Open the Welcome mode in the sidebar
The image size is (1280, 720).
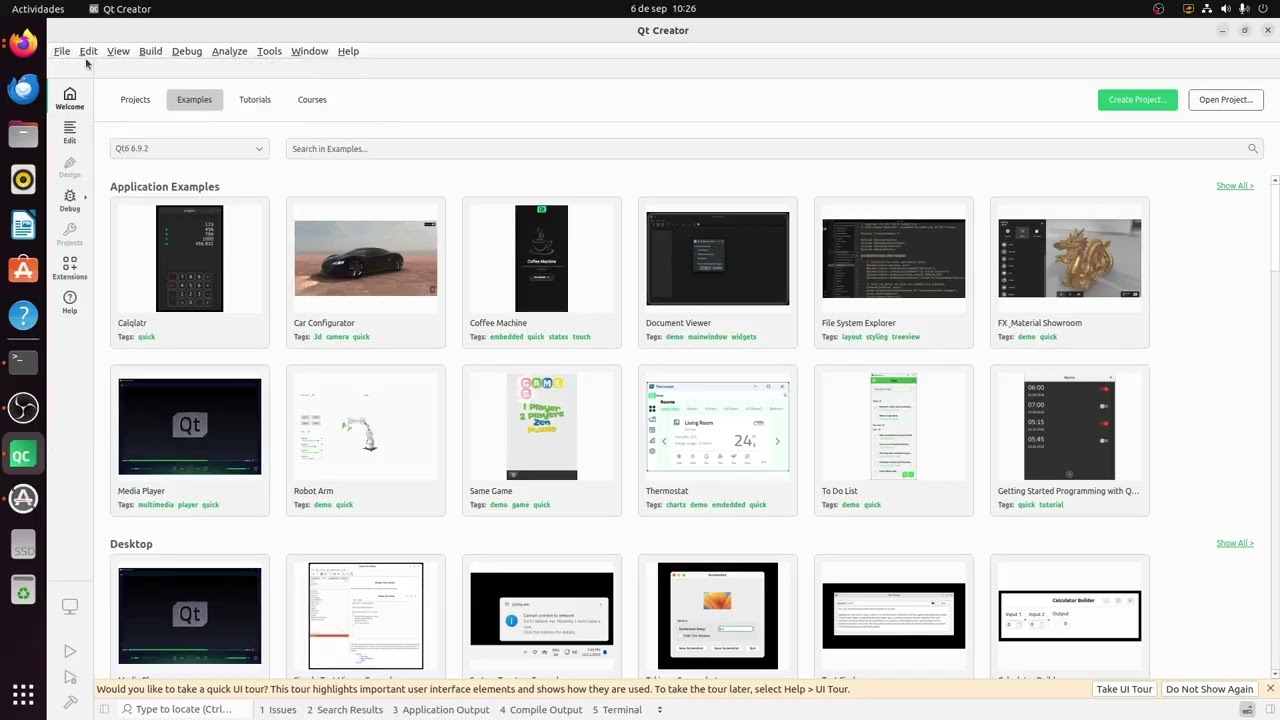(x=69, y=98)
